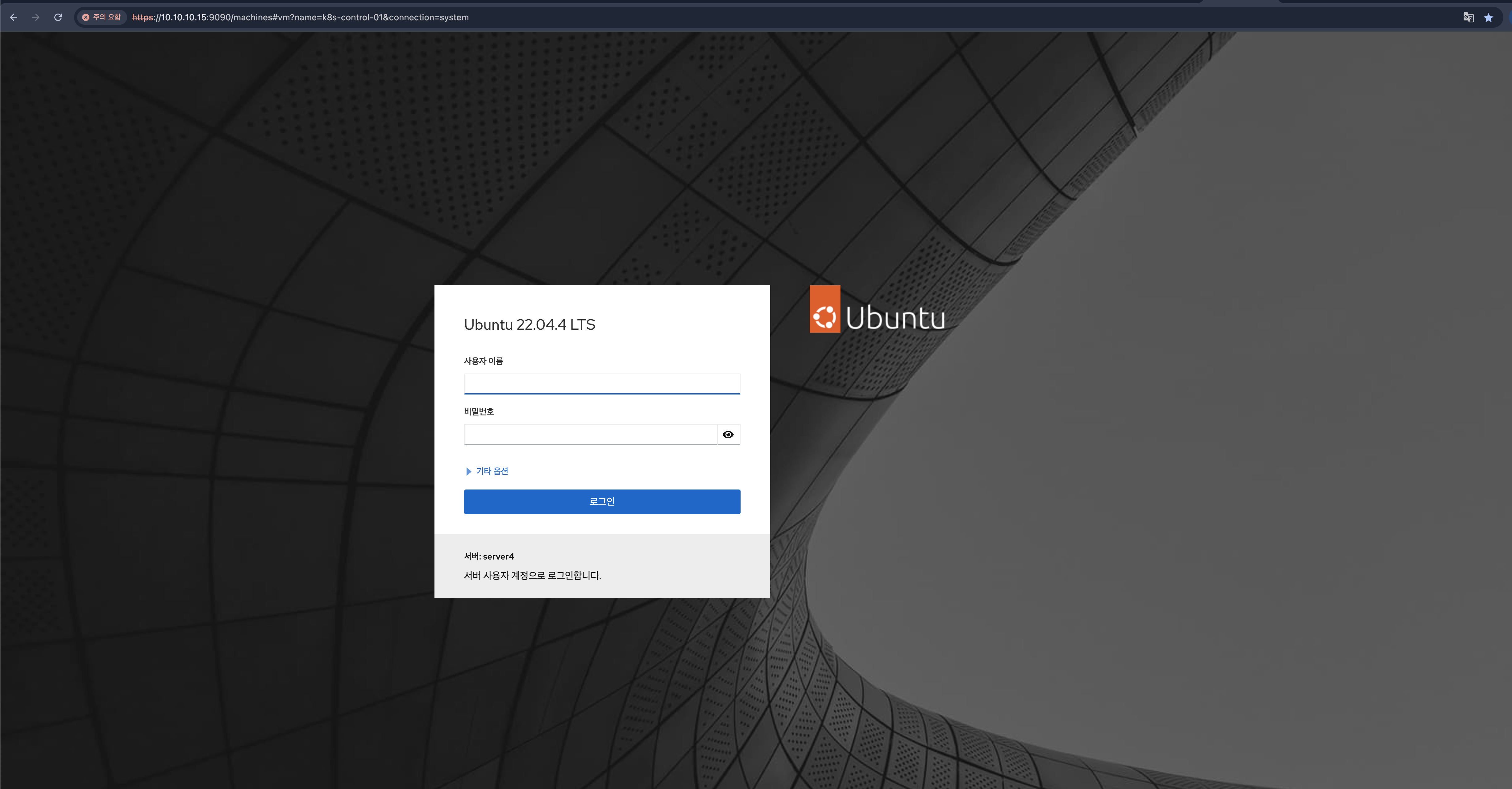1512x789 pixels.
Task: Open the Google Translate page icon
Action: (x=1468, y=17)
